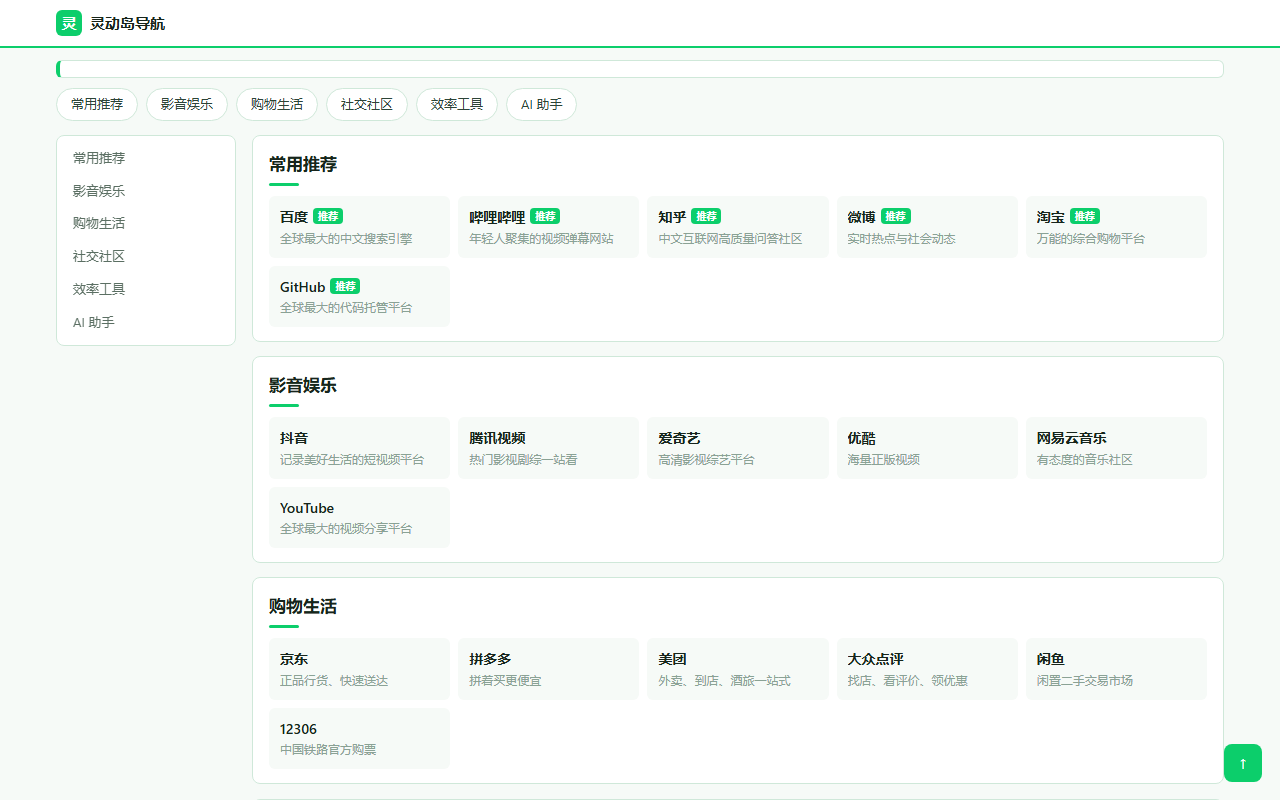
Task: Click the 灵动岛导航 site title
Action: pos(128,24)
